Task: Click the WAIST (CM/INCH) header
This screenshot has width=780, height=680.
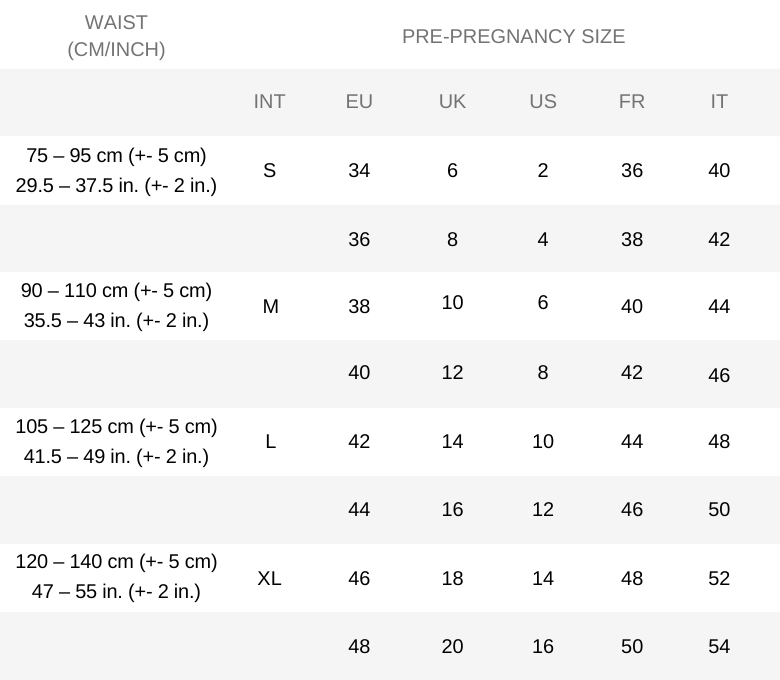Action: click(x=116, y=36)
